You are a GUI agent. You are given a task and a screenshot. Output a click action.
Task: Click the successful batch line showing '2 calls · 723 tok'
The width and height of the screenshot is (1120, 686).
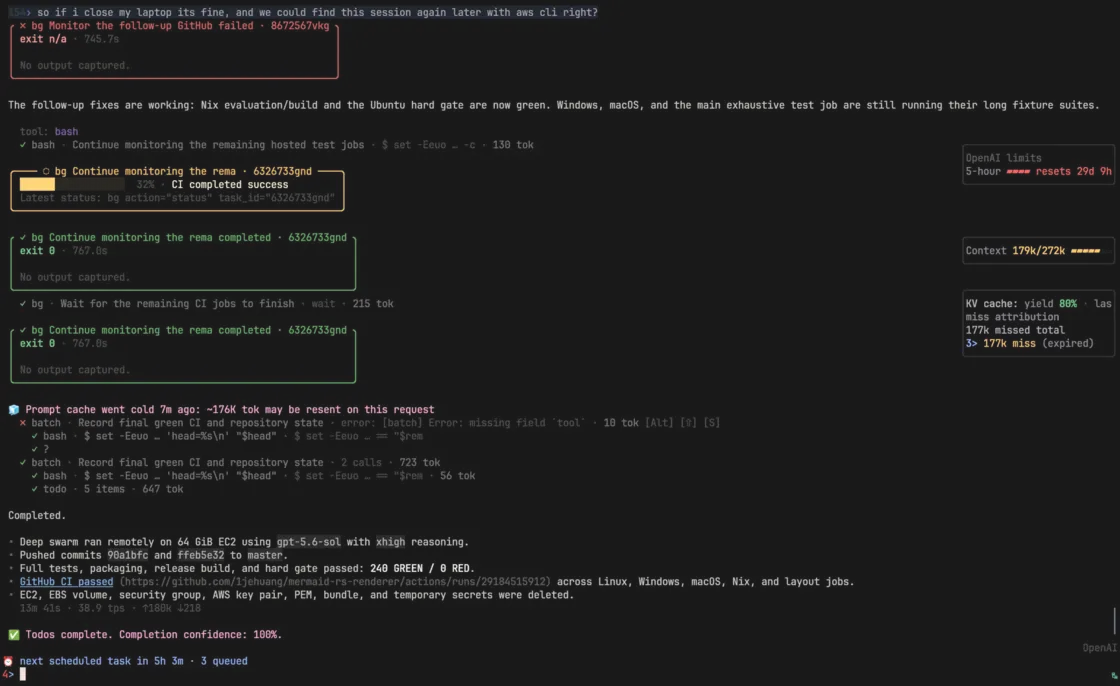pyautogui.click(x=230, y=462)
